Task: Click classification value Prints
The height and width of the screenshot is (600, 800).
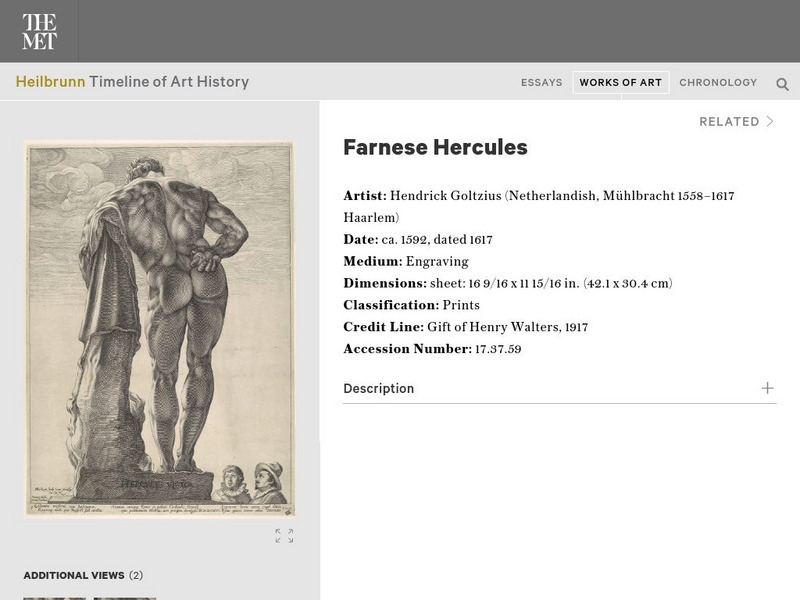Action: pos(461,305)
